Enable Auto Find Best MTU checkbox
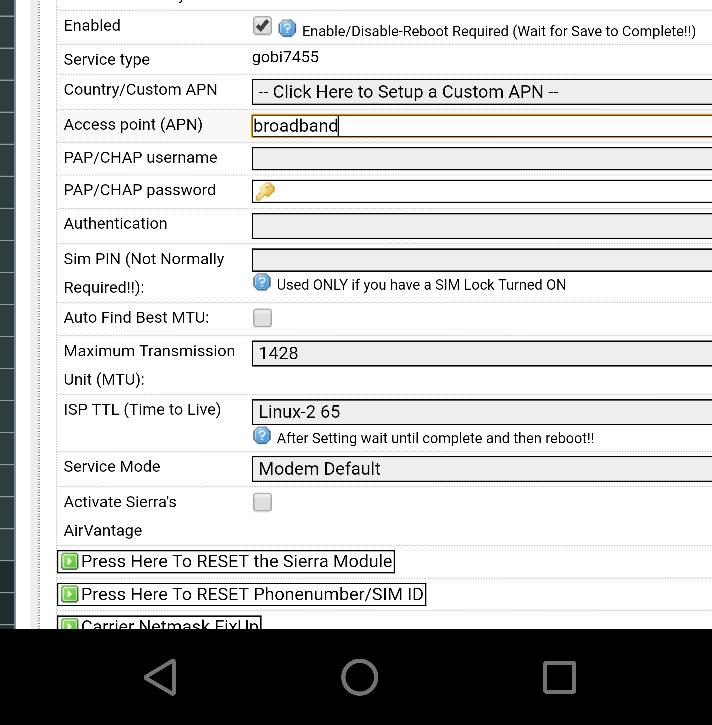712x725 pixels. click(x=262, y=318)
